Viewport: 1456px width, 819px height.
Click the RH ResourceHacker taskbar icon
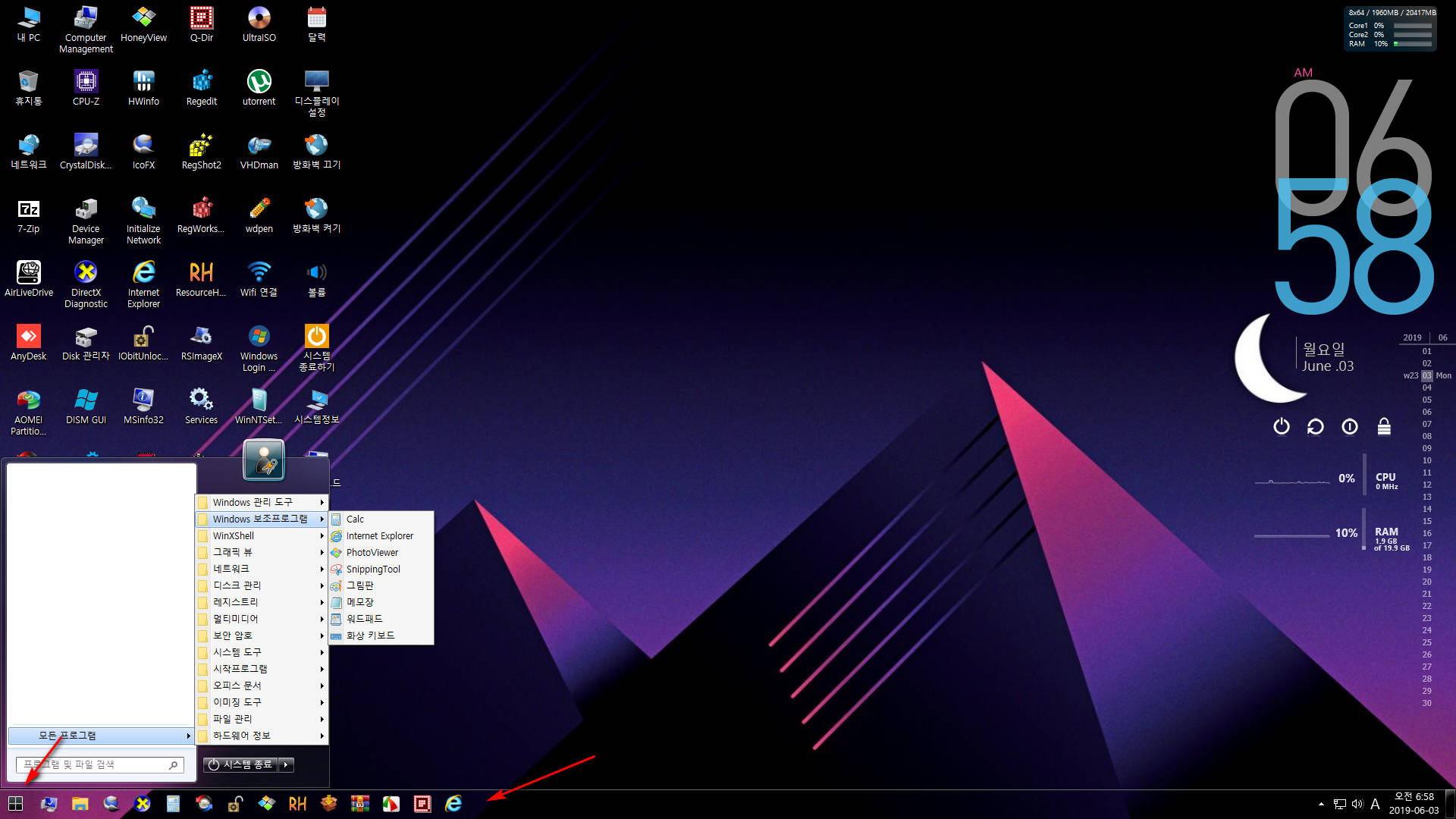297,804
